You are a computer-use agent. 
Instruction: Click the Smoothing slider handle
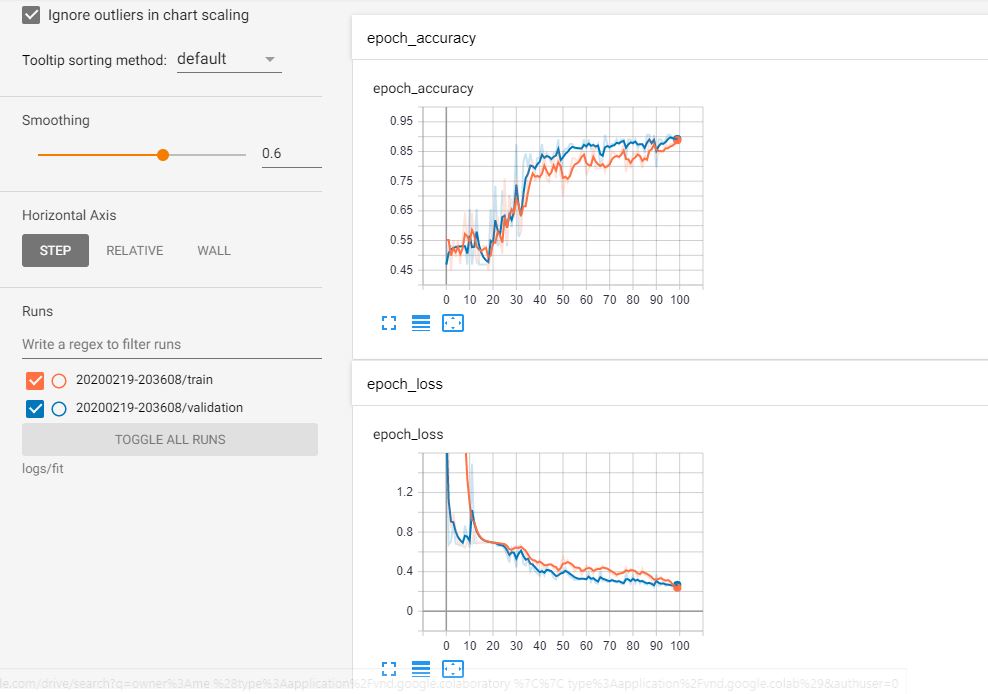click(163, 154)
